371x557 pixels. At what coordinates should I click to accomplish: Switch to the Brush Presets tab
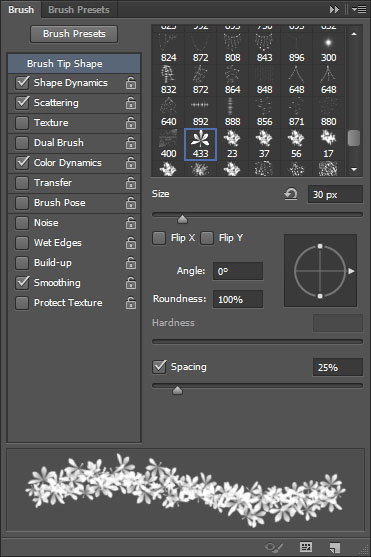click(79, 10)
